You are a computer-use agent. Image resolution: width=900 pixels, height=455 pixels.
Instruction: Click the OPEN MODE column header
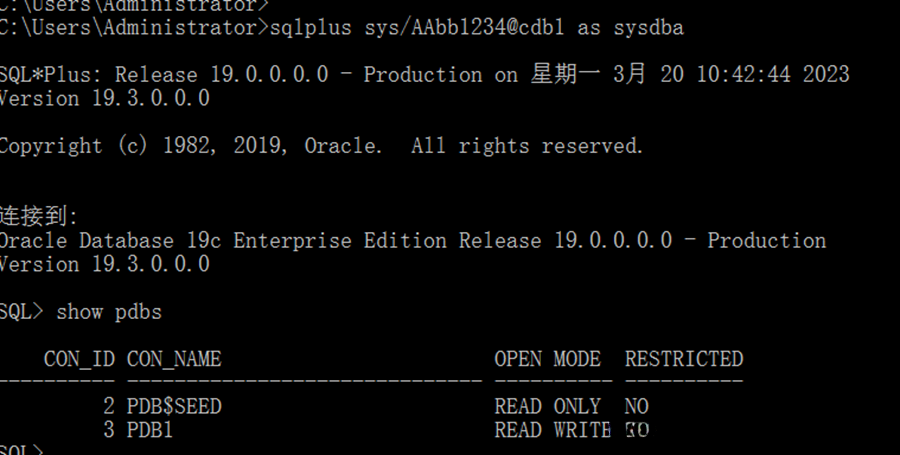tap(547, 359)
